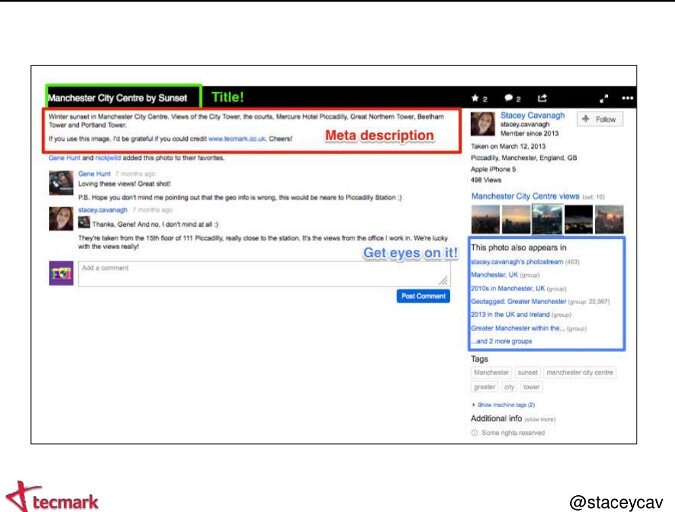Open stacey.cavanagh's photostream link
Viewport: 675px width, 512px height.
517,262
